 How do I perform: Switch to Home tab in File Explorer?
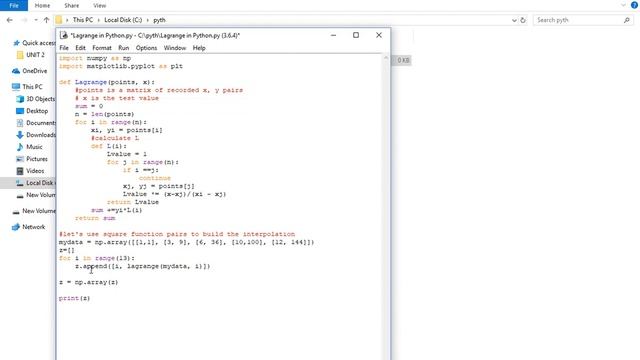point(42,5)
